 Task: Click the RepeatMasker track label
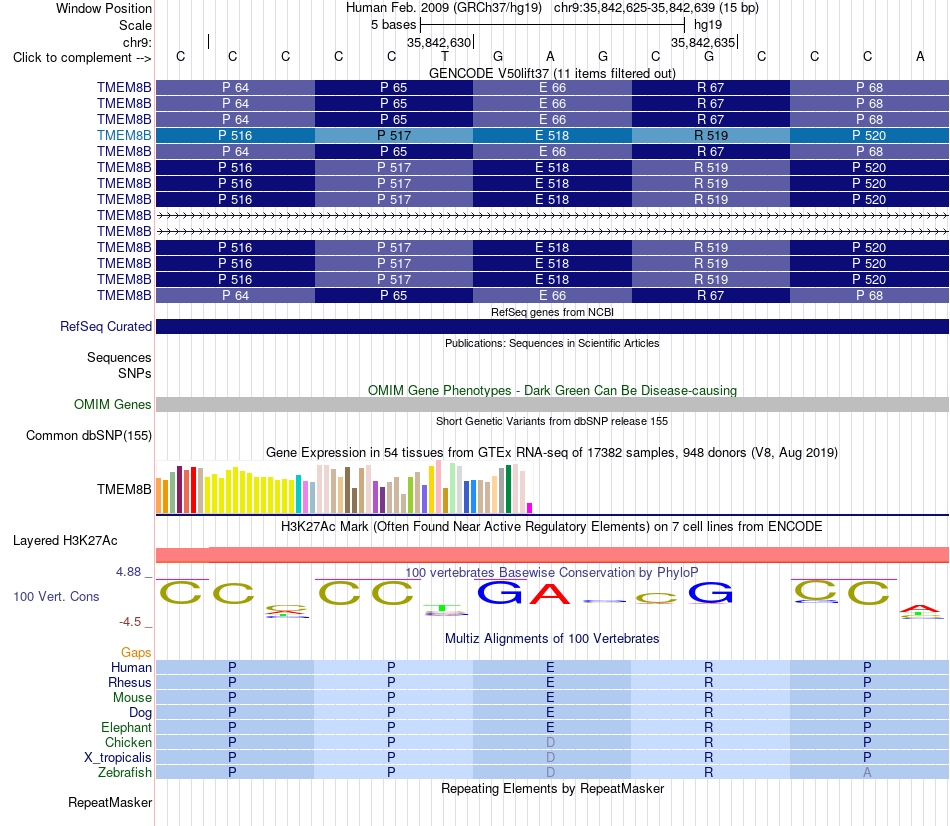coord(110,802)
